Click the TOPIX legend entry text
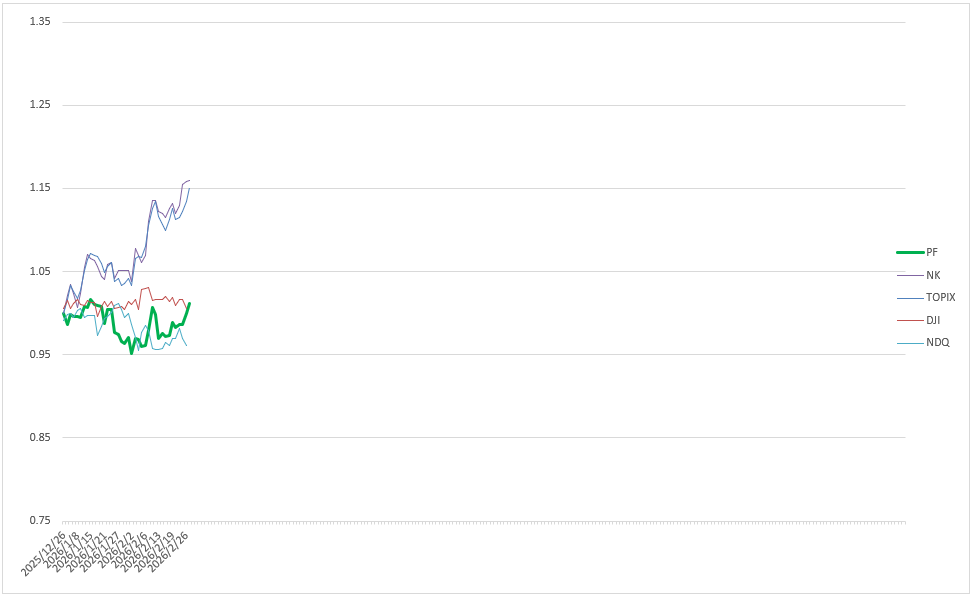The height and width of the screenshot is (595, 973). pos(940,297)
